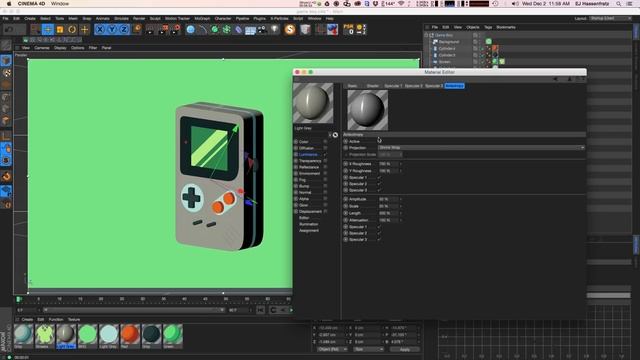The image size is (640, 360).
Task: Click last-used tool icon after Rotate
Action: pos(84,29)
